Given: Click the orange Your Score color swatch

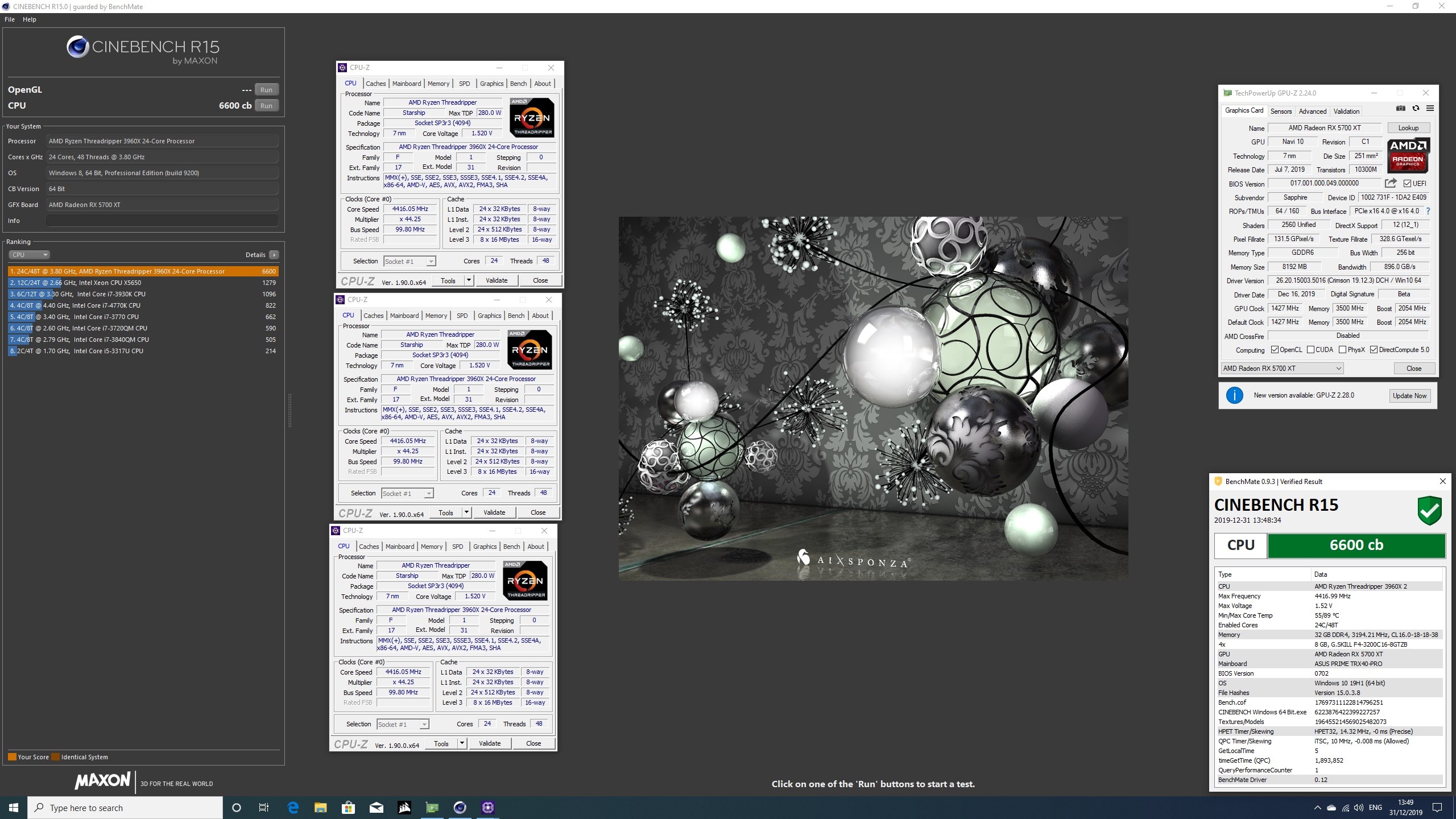Looking at the screenshot, I should click(13, 756).
